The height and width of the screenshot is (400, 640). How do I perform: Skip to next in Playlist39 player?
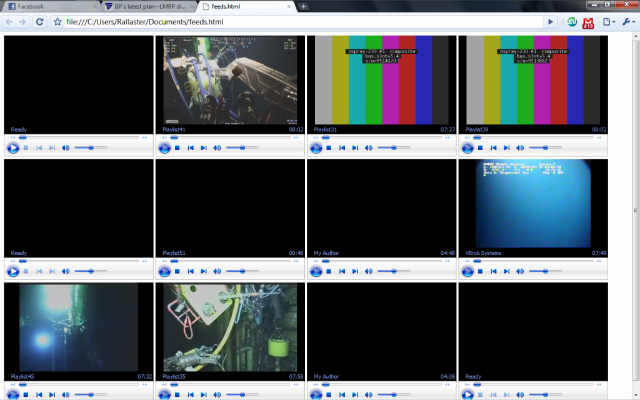(505, 147)
